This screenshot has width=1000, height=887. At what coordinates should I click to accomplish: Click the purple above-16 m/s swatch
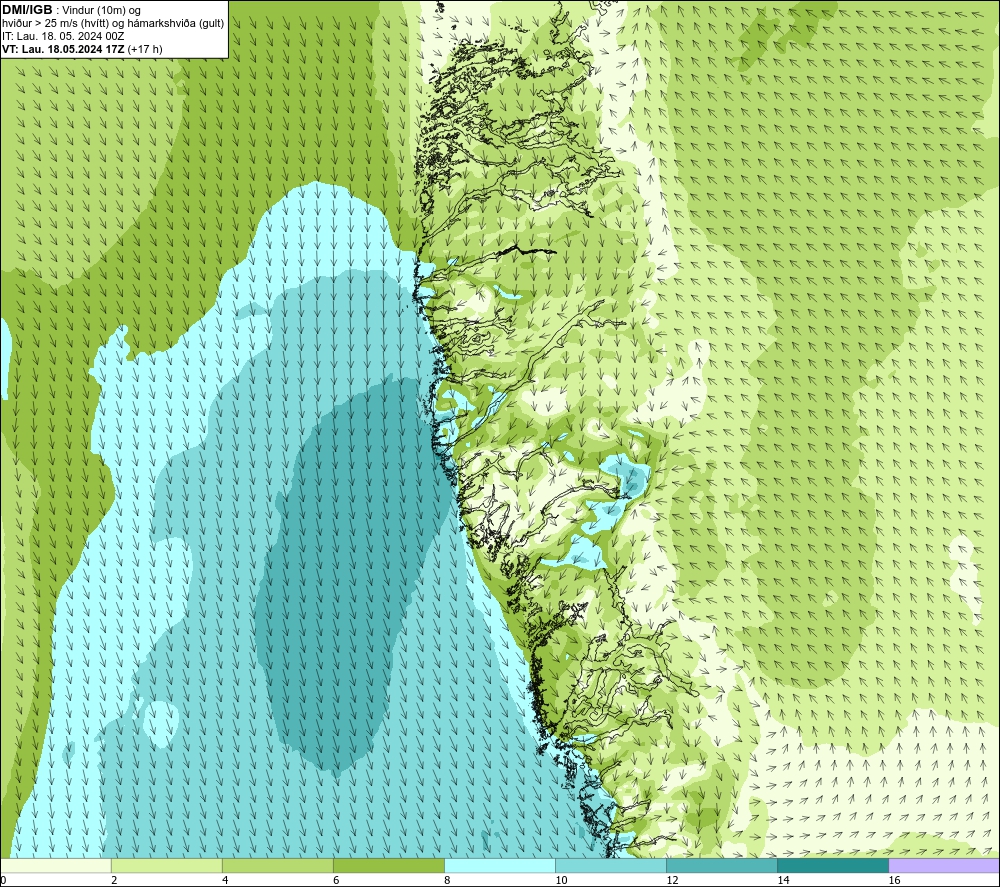click(x=944, y=865)
